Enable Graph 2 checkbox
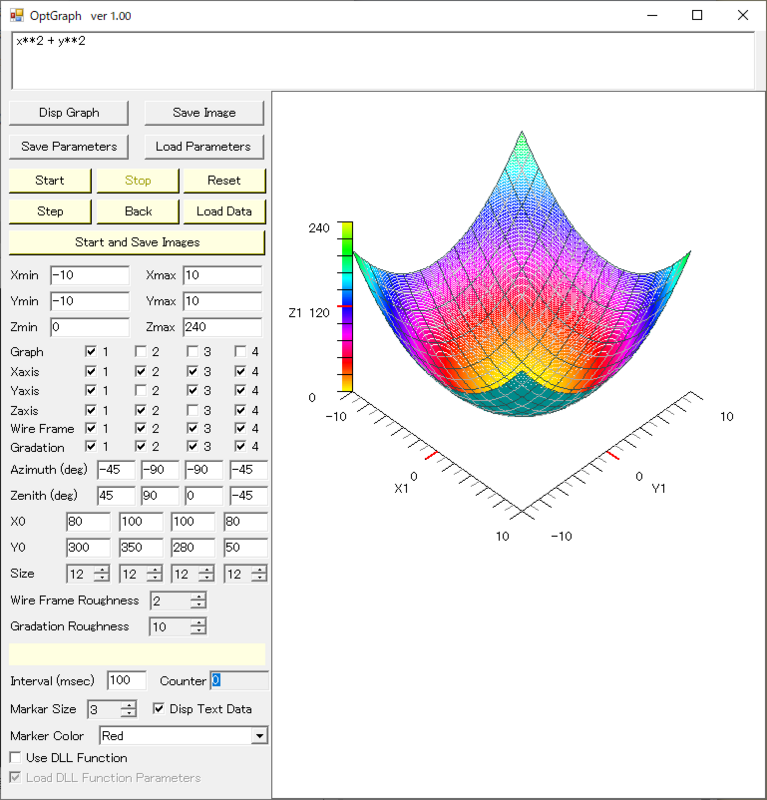Image resolution: width=767 pixels, height=800 pixels. point(141,352)
